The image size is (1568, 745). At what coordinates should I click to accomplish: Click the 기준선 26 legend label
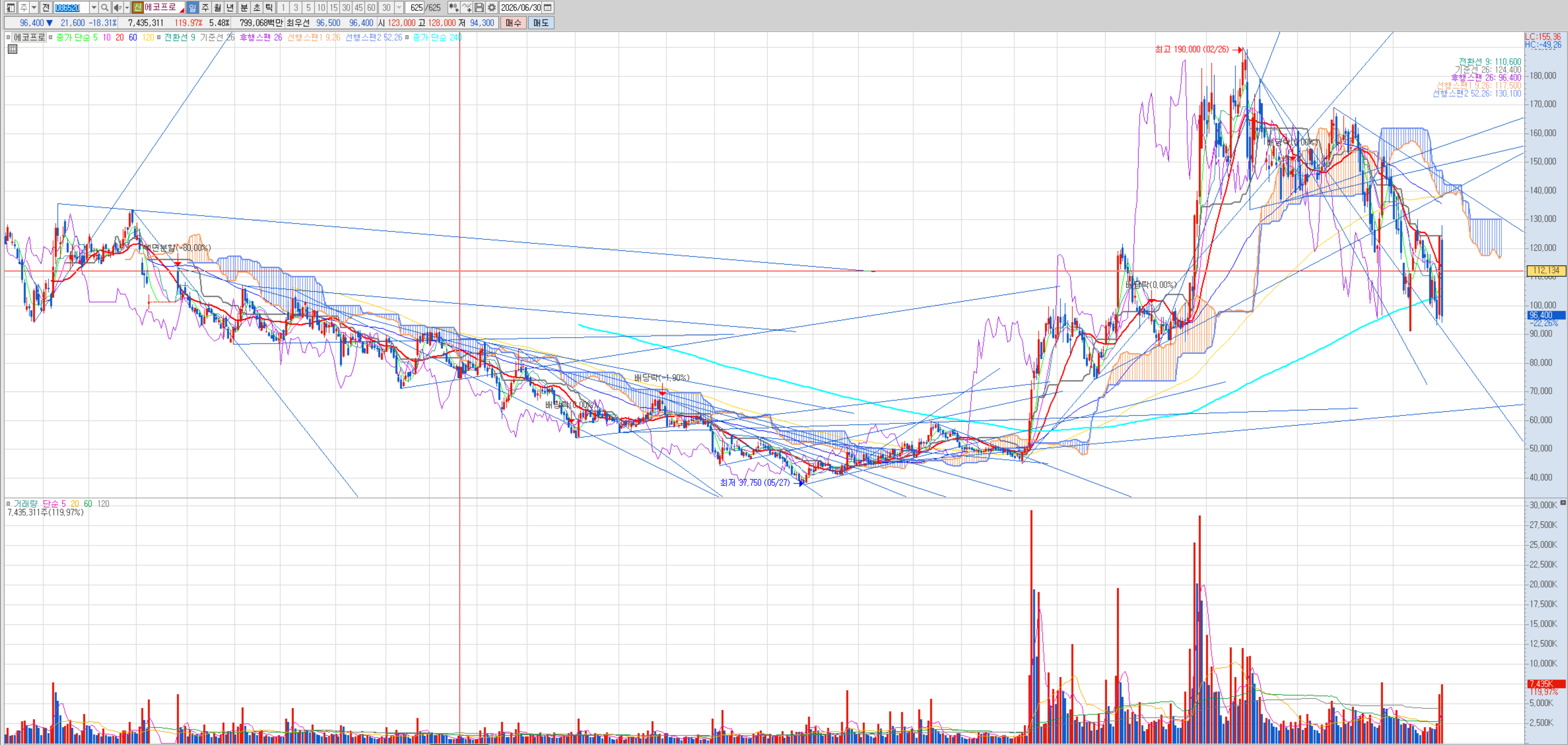(217, 38)
